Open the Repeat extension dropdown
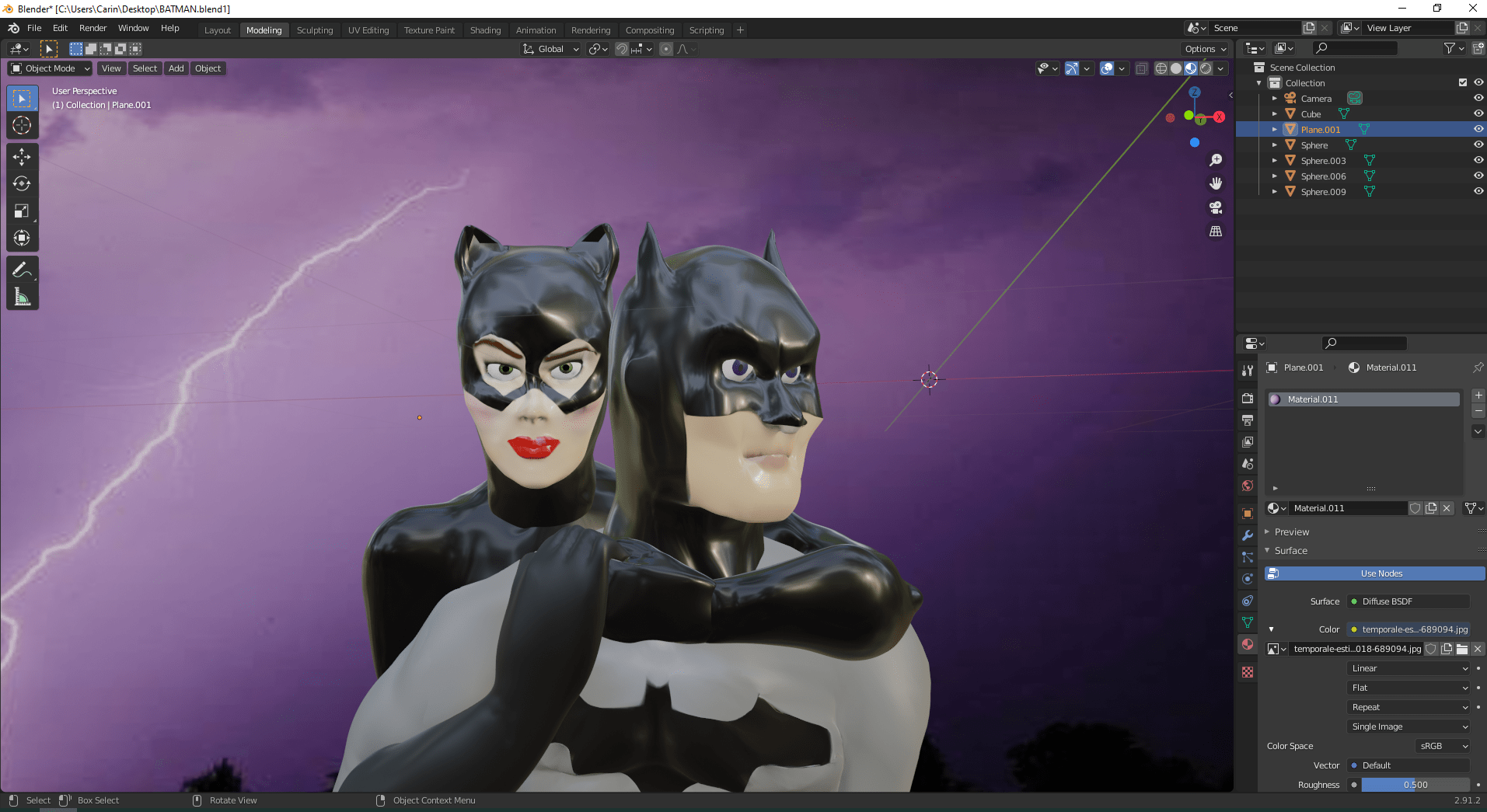 click(1408, 707)
